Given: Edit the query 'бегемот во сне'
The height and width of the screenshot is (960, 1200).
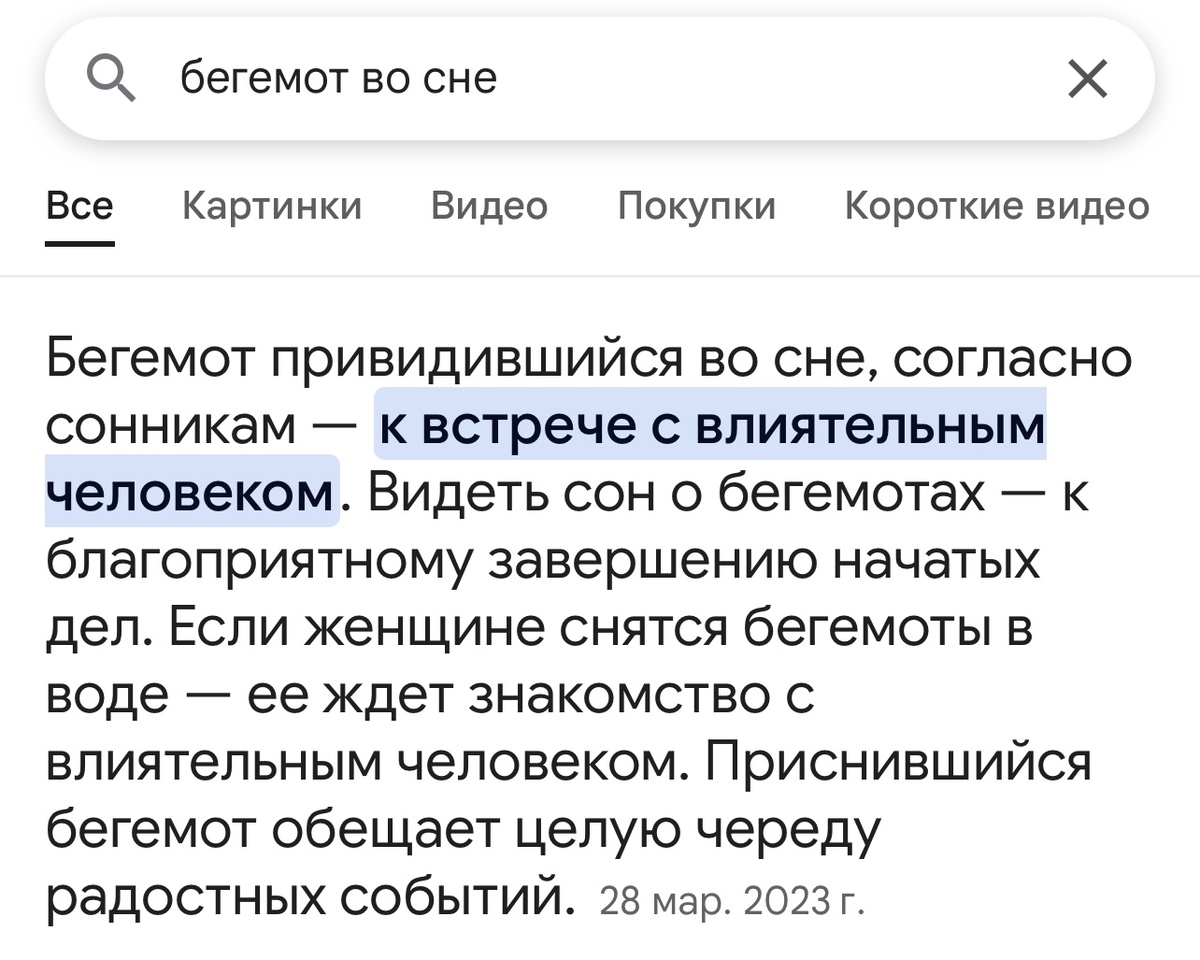Looking at the screenshot, I should click(340, 77).
